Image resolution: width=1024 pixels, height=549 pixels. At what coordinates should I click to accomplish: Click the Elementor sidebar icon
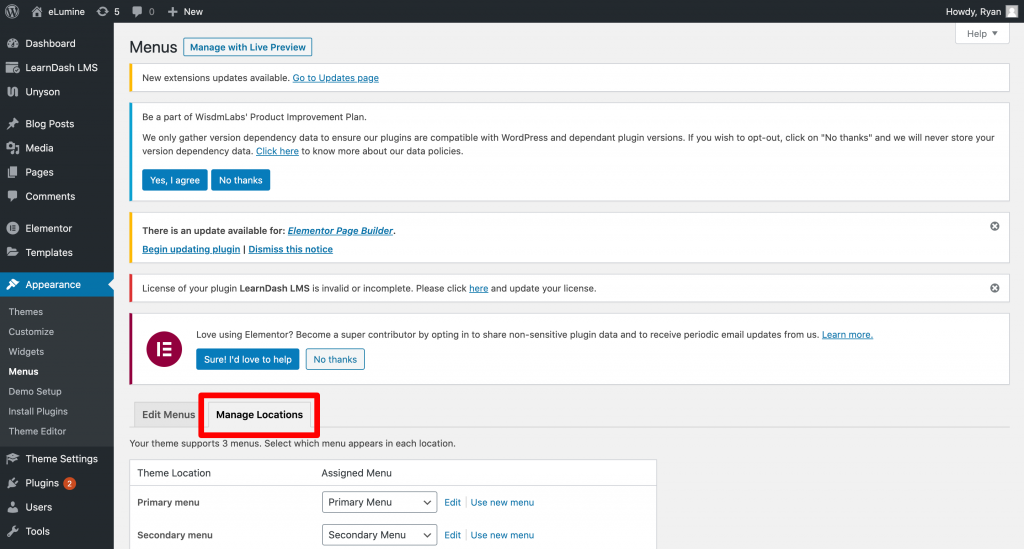(x=12, y=228)
